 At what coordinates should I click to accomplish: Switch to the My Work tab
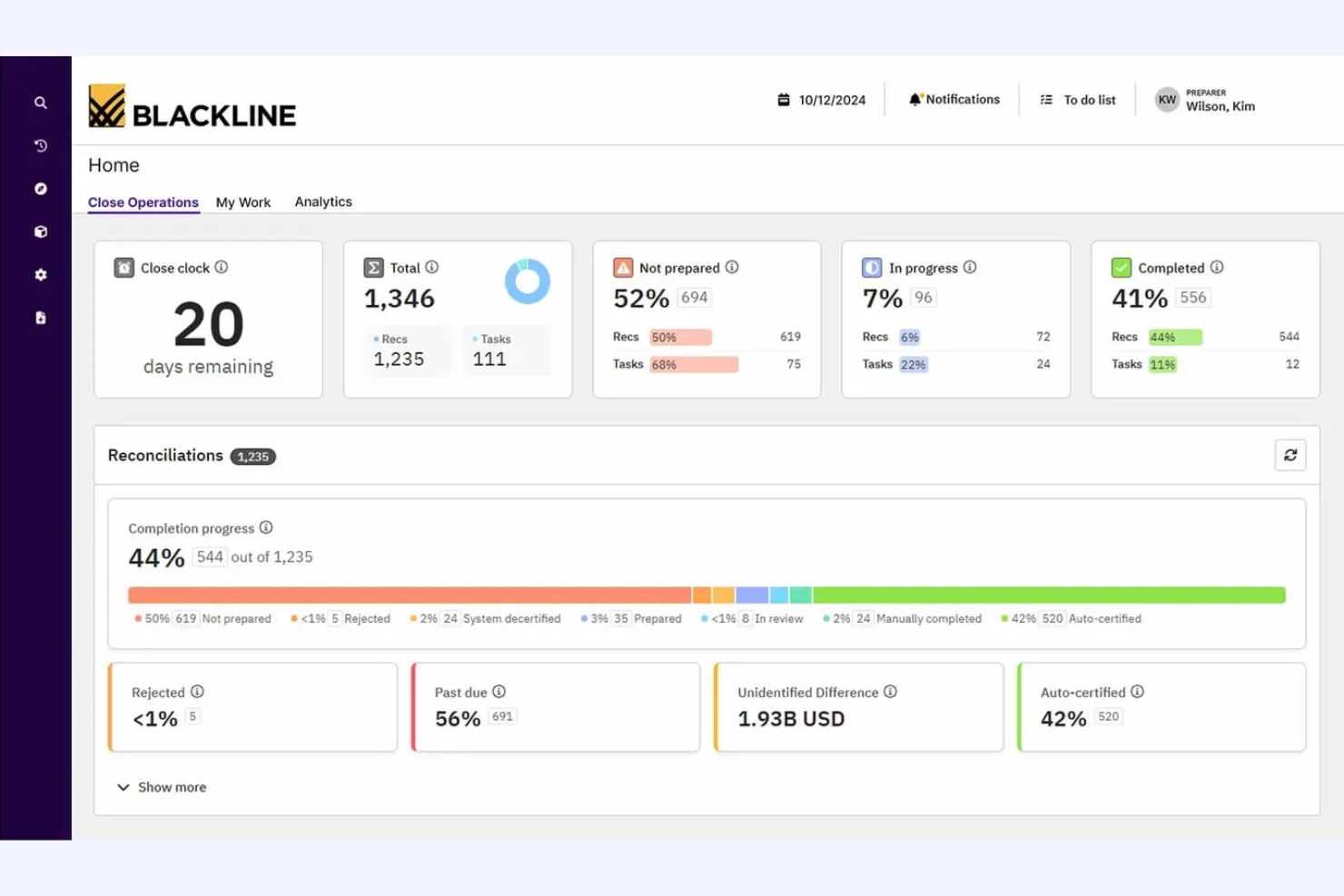coord(243,202)
